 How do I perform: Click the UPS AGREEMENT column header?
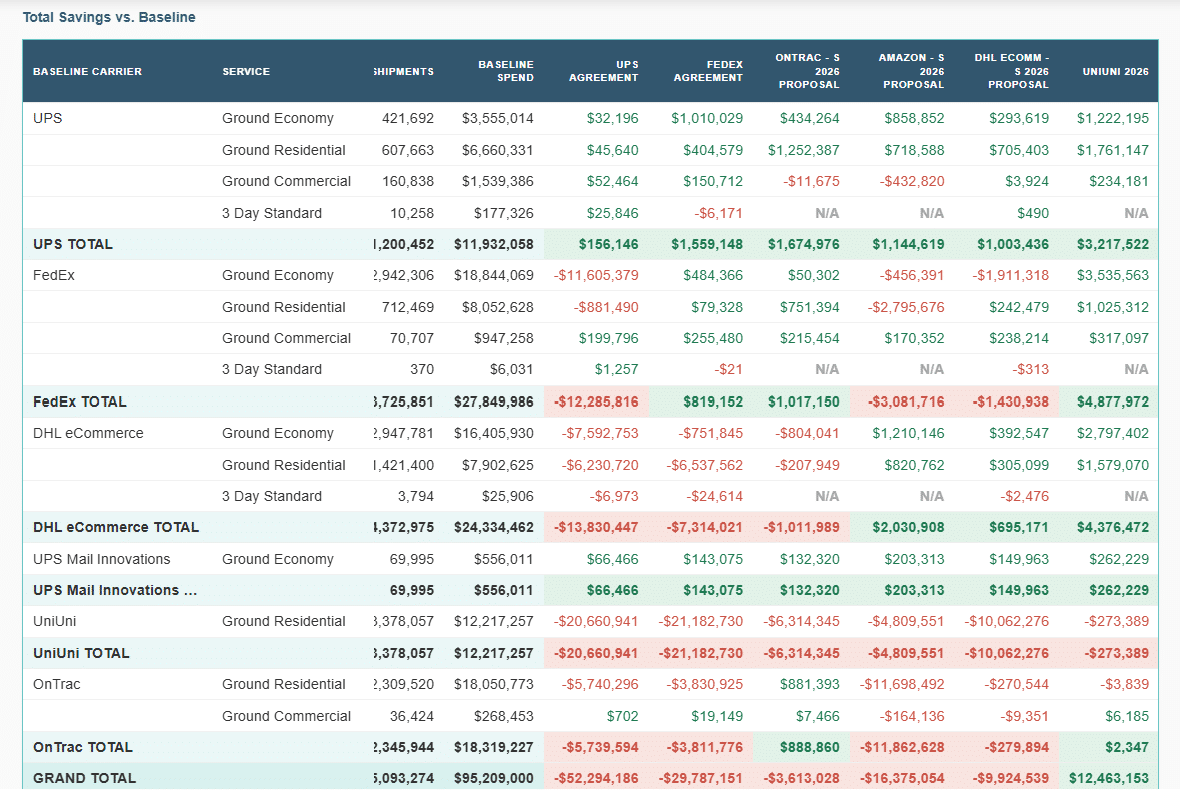point(604,71)
